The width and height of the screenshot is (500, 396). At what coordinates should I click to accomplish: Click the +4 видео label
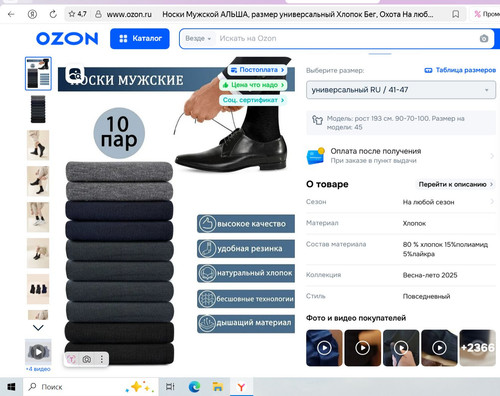(38, 369)
